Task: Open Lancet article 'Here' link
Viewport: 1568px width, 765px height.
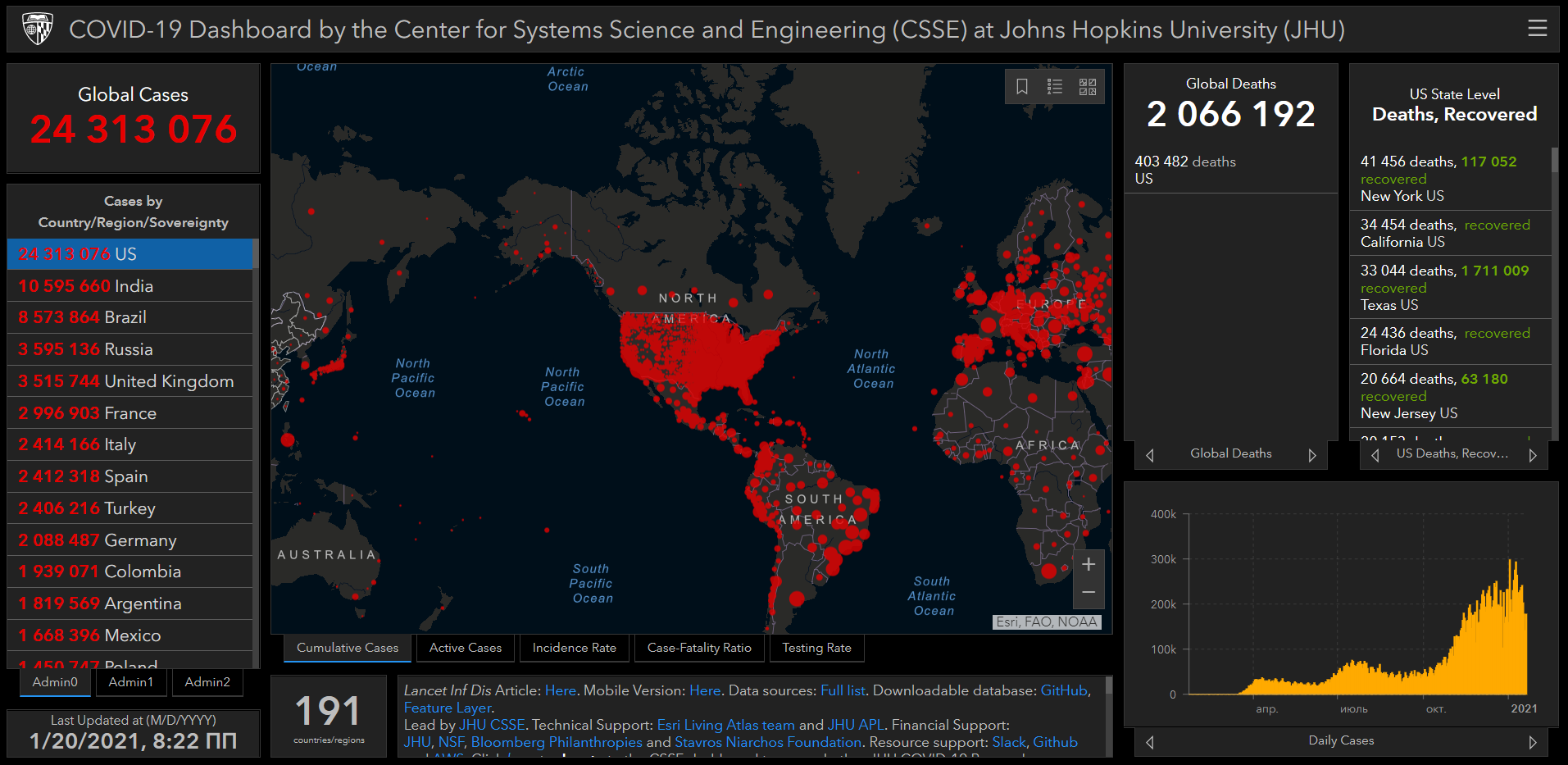Action: tap(561, 690)
